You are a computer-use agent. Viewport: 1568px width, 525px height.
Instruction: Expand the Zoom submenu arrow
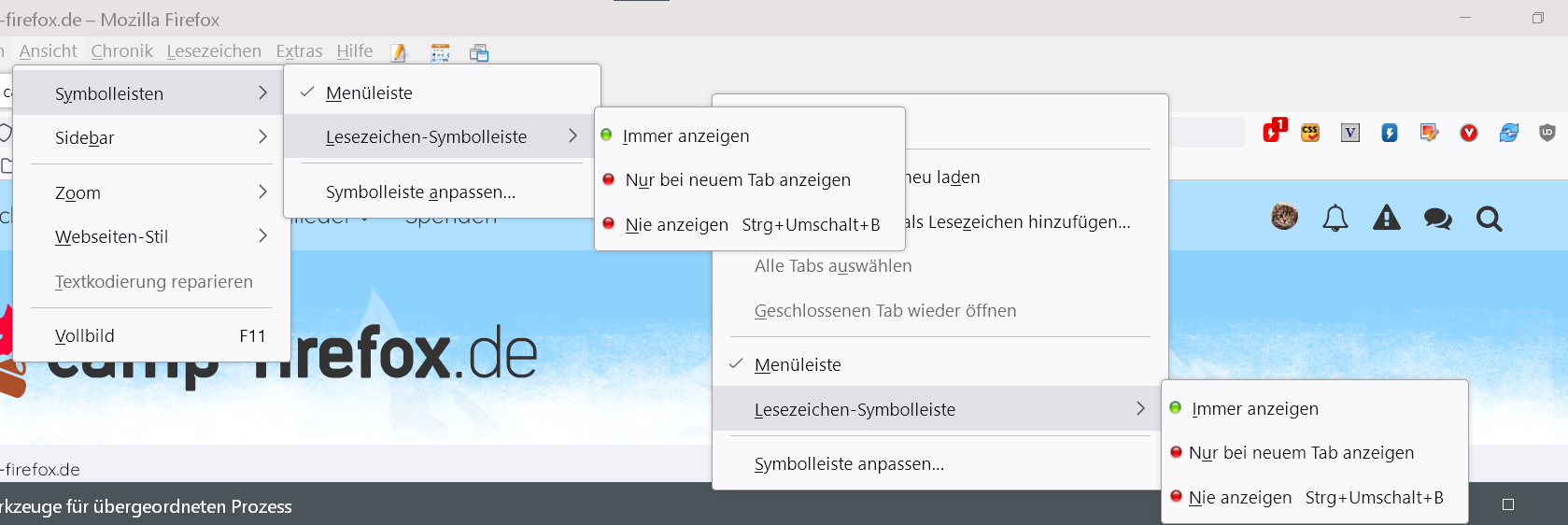click(262, 192)
